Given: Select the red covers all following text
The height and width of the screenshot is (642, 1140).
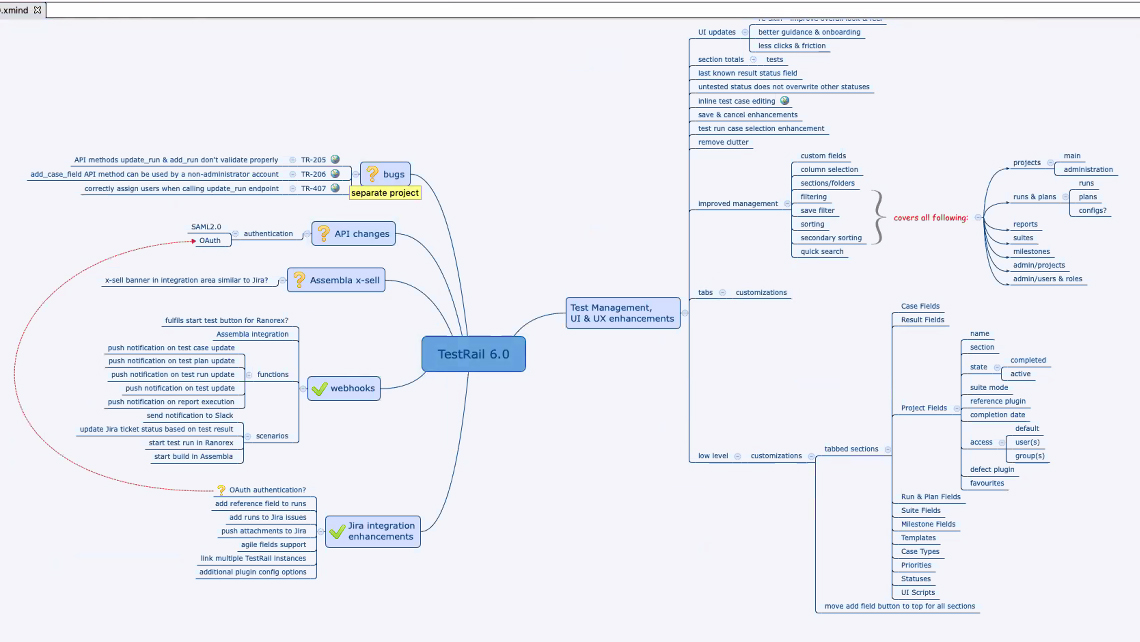Looking at the screenshot, I should pos(930,217).
